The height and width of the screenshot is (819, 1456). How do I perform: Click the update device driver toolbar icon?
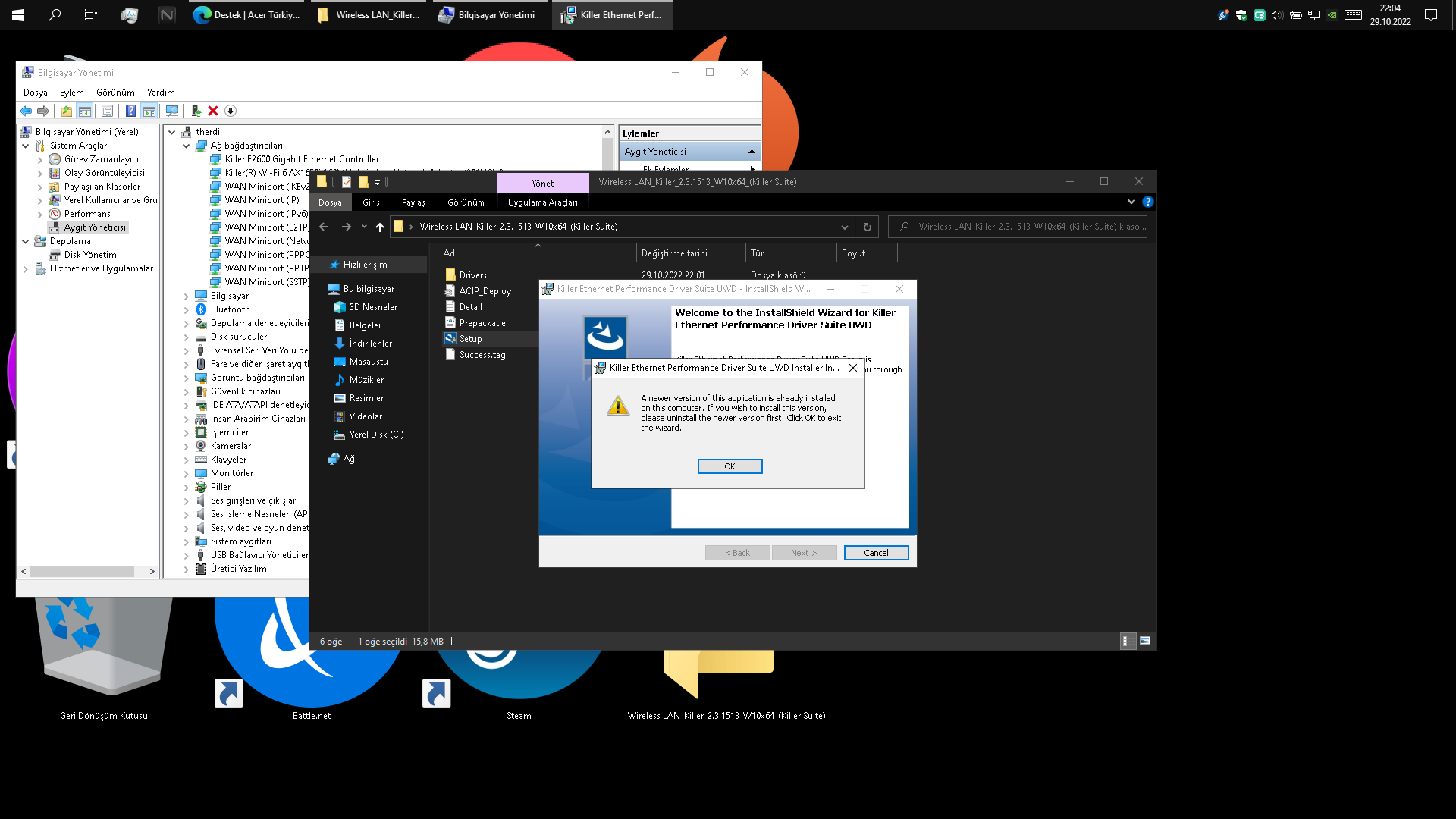pyautogui.click(x=196, y=111)
